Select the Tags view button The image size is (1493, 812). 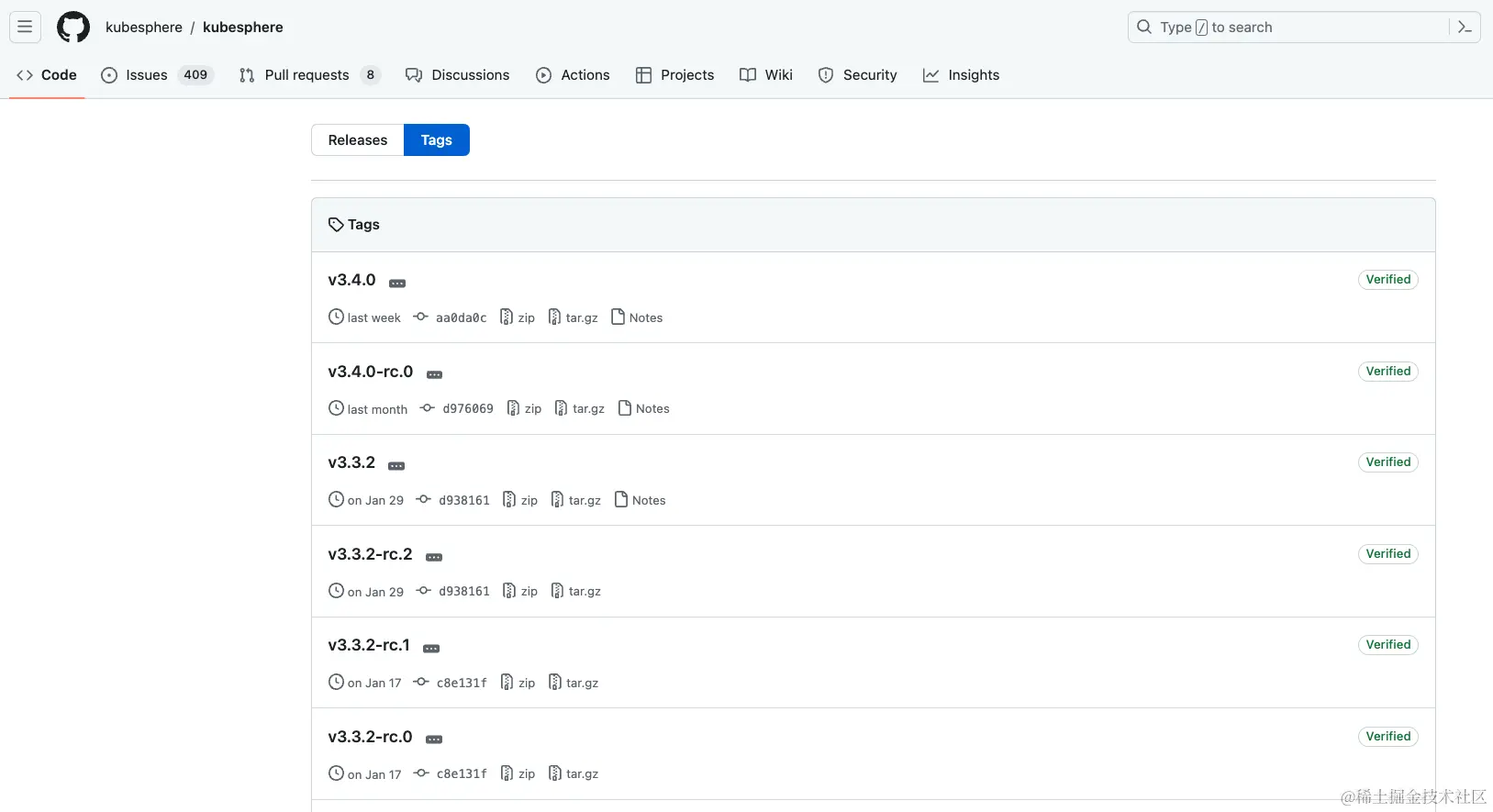tap(437, 140)
